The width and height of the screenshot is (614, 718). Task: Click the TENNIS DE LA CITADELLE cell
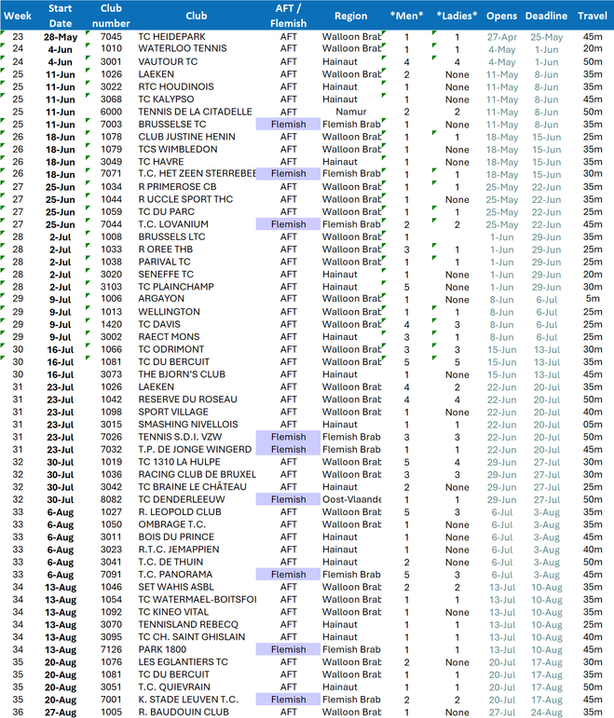[195, 112]
